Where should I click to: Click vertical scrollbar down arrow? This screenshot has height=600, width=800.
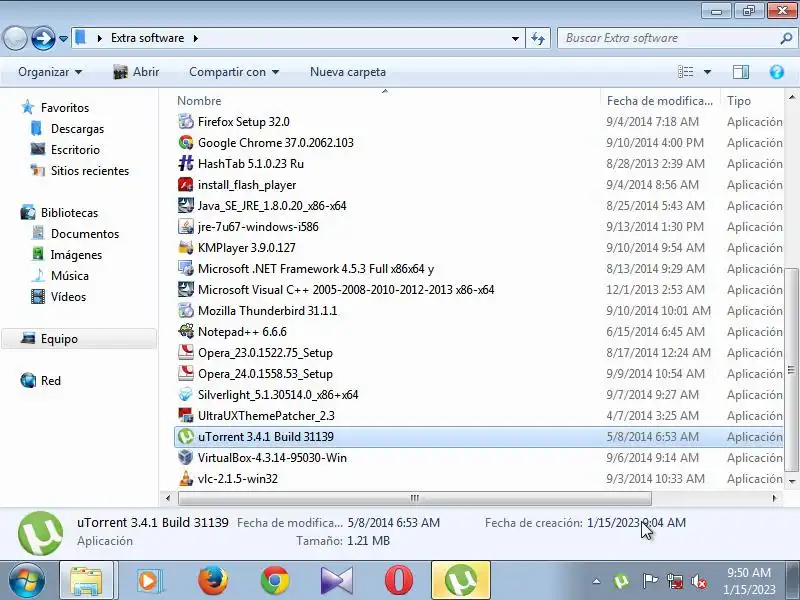coord(792,481)
